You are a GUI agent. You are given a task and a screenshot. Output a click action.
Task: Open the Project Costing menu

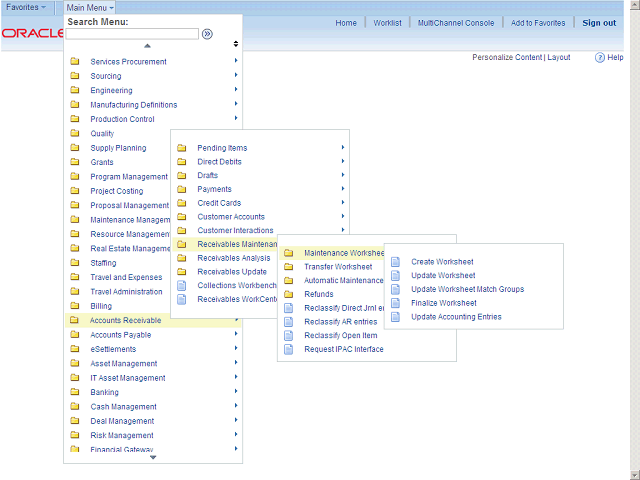coord(117,191)
